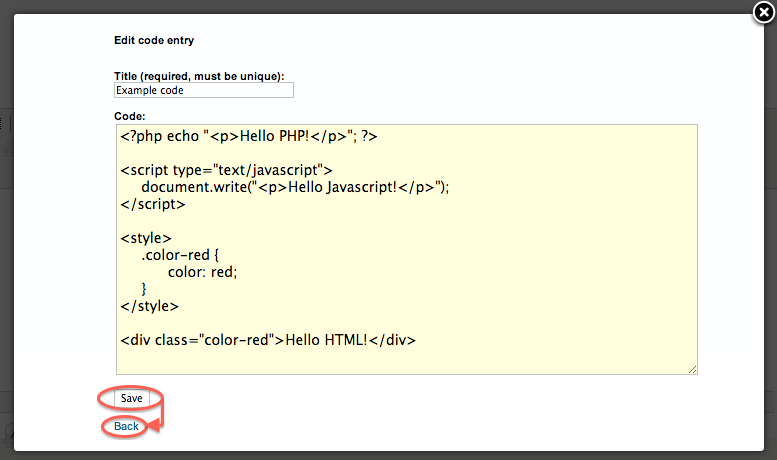Click the 'Code:' label

[130, 116]
